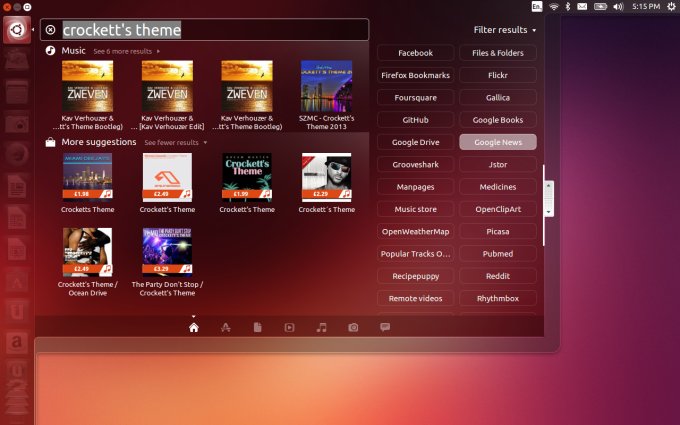Open the Photos lens
Viewport: 680px width, 425px height.
coord(353,327)
